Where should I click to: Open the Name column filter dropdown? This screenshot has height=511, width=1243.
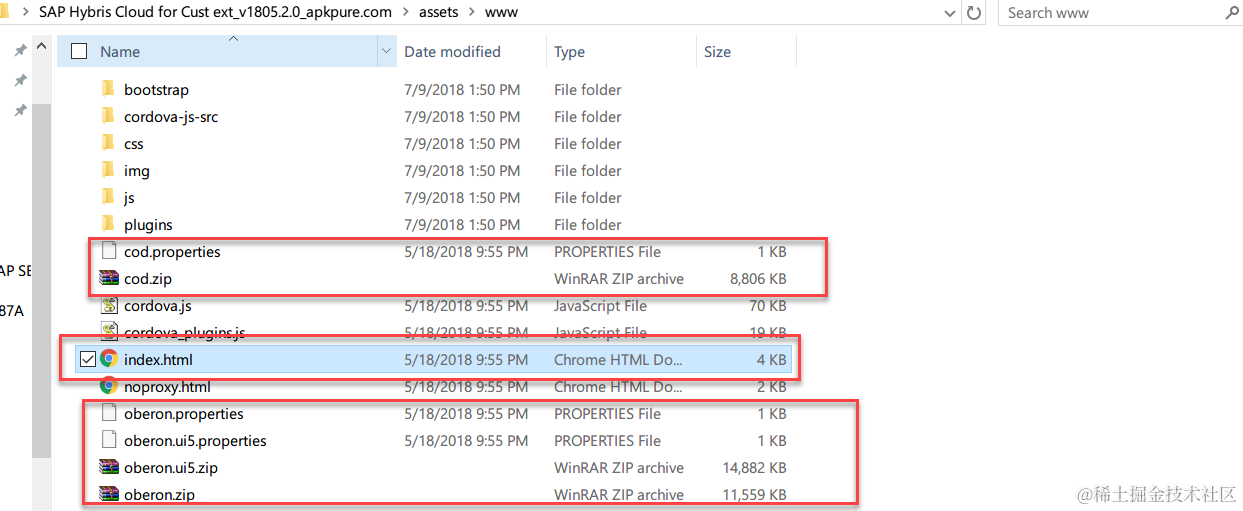click(387, 51)
